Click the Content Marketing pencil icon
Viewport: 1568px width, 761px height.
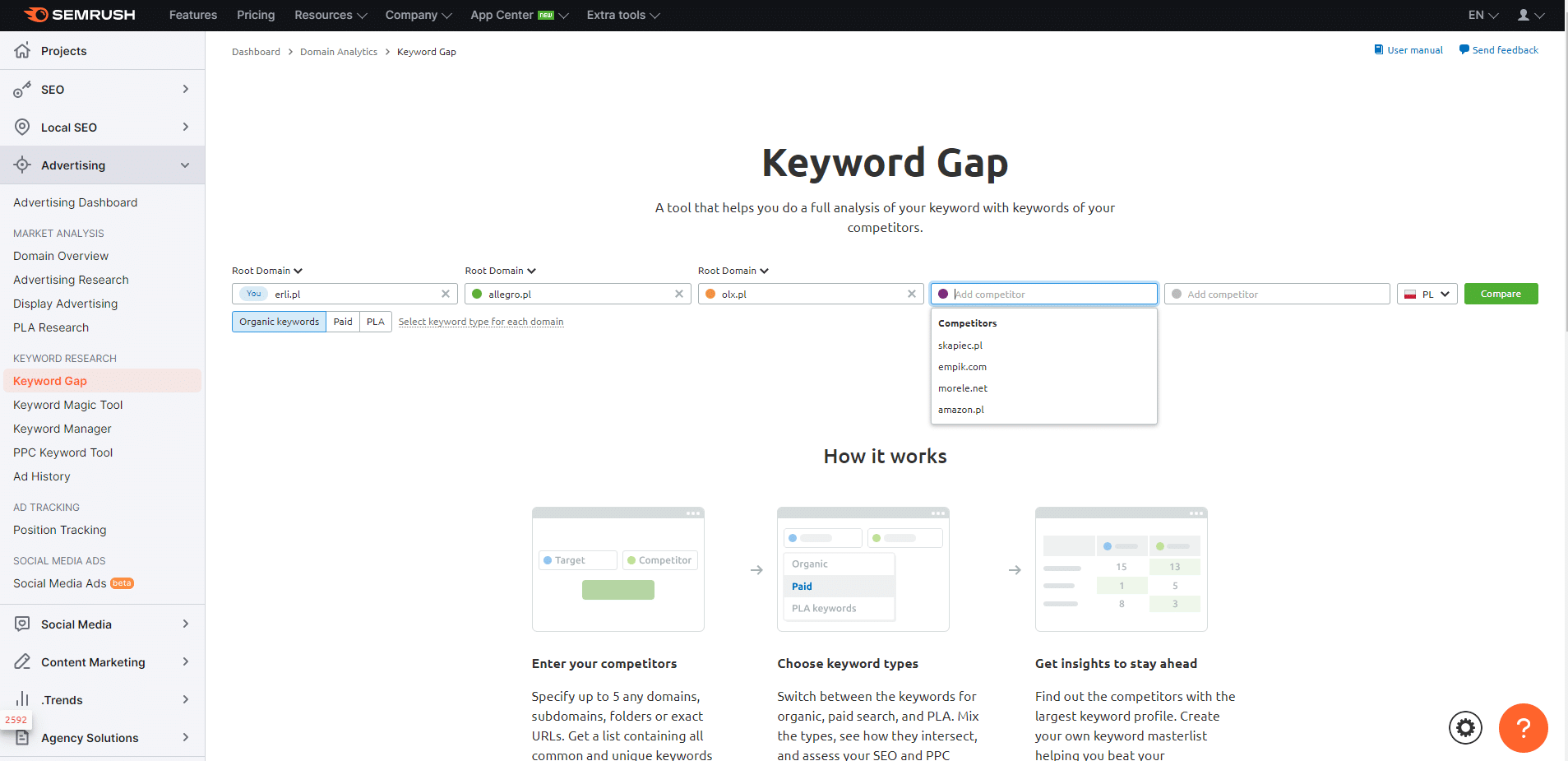pyautogui.click(x=22, y=661)
